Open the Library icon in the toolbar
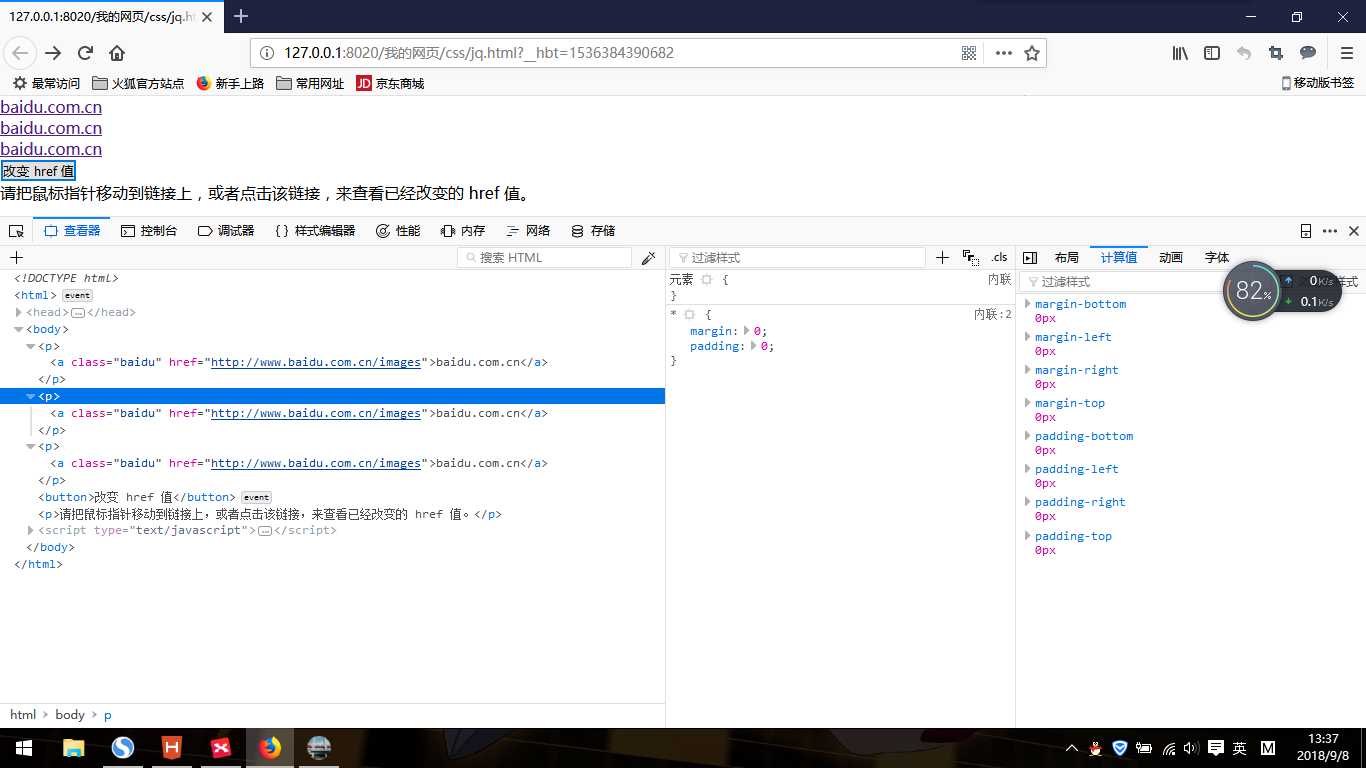Screen dimensions: 1366x768 [x=1181, y=53]
